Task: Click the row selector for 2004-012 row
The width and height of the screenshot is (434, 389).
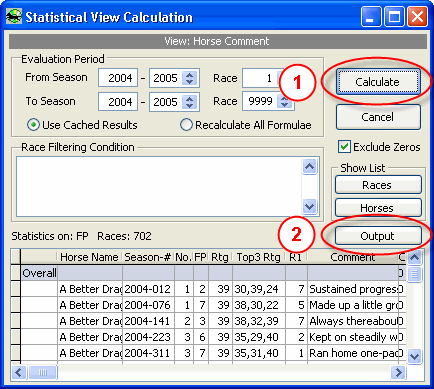Action: point(16,289)
